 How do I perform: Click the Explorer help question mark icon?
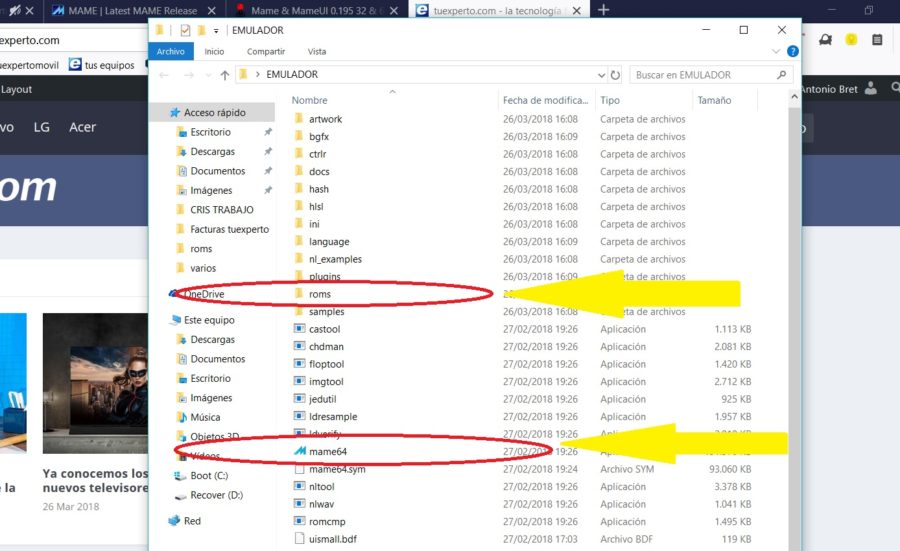tap(793, 51)
